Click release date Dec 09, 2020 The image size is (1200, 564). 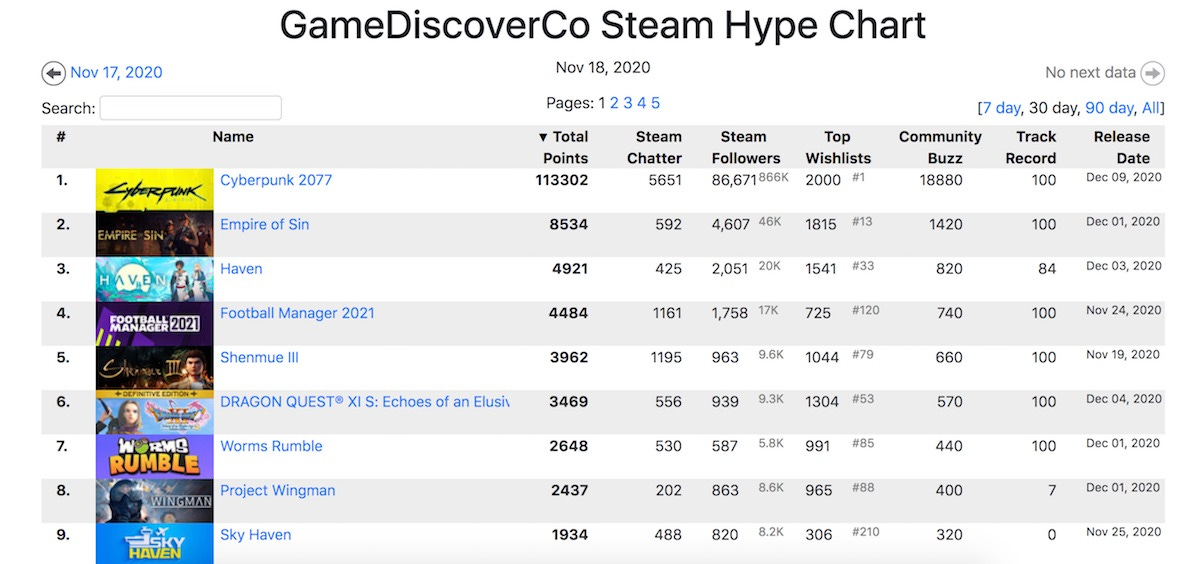click(1124, 177)
